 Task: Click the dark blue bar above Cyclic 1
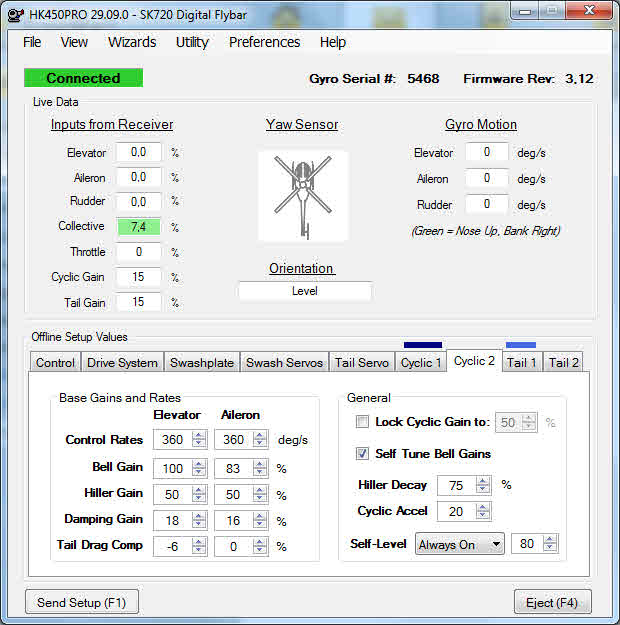click(x=423, y=345)
